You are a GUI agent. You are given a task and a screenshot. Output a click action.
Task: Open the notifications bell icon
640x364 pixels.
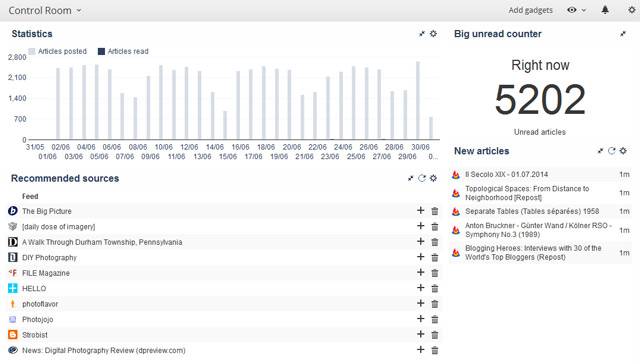pos(605,10)
